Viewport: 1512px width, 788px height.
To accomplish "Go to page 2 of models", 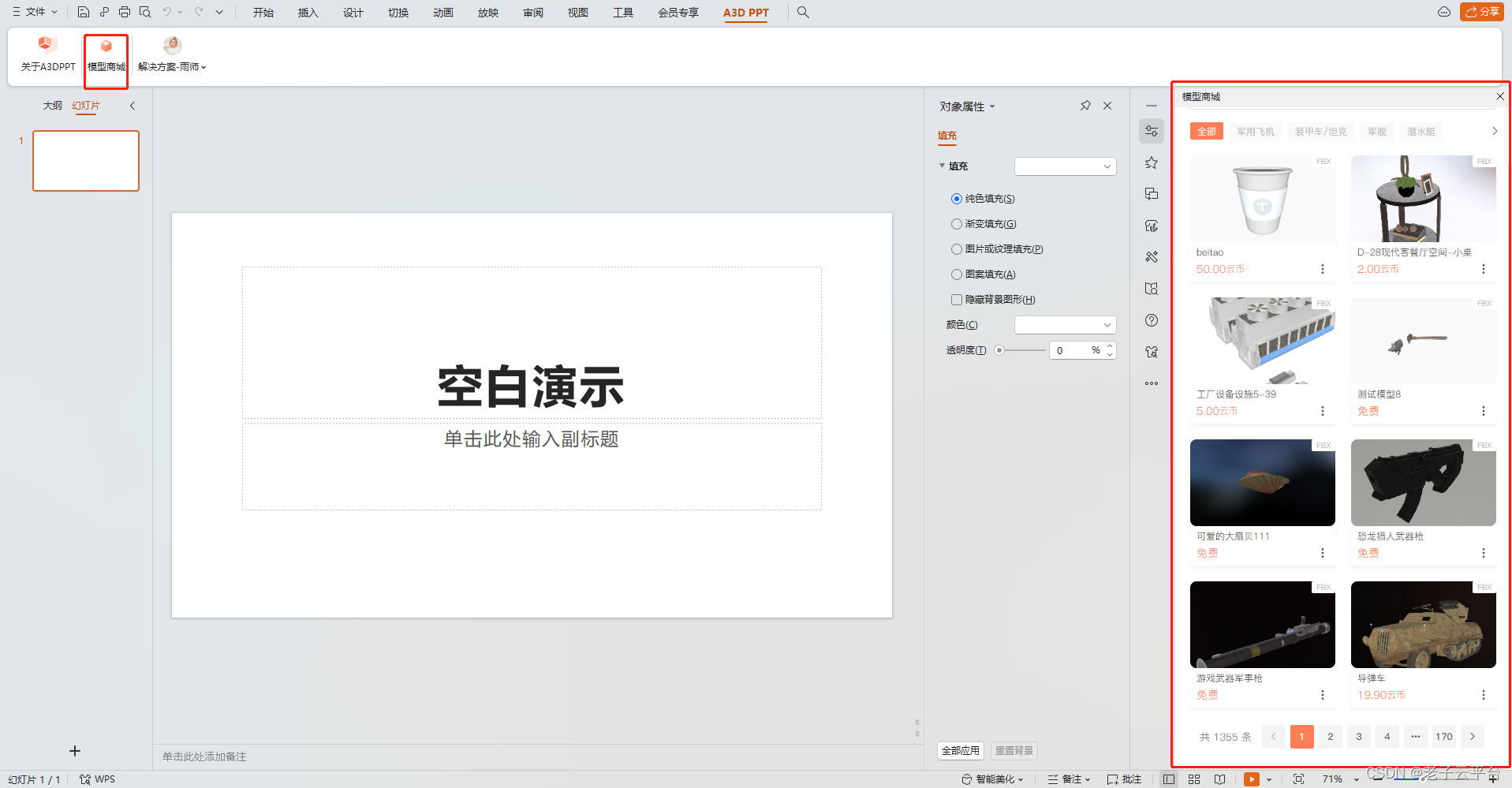I will [1330, 737].
